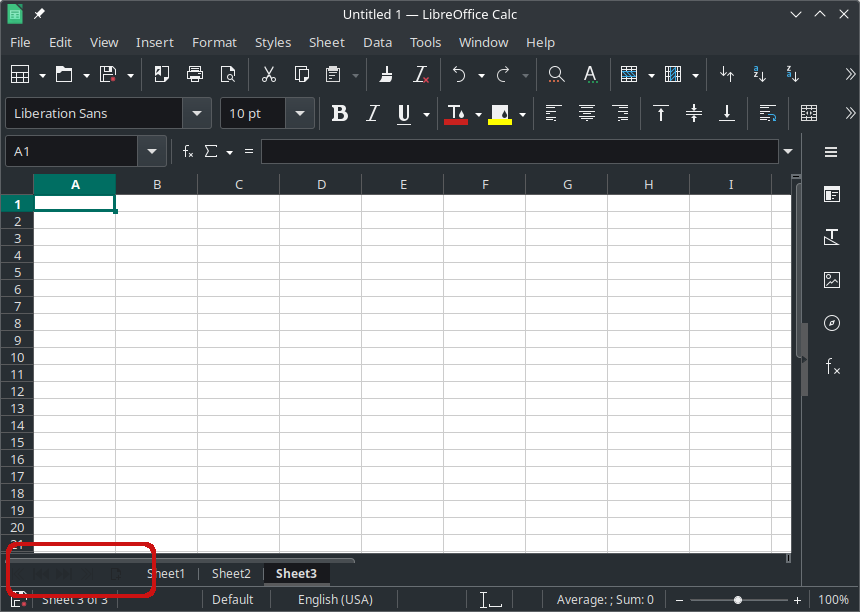Click the Select Function sigma icon

click(211, 151)
